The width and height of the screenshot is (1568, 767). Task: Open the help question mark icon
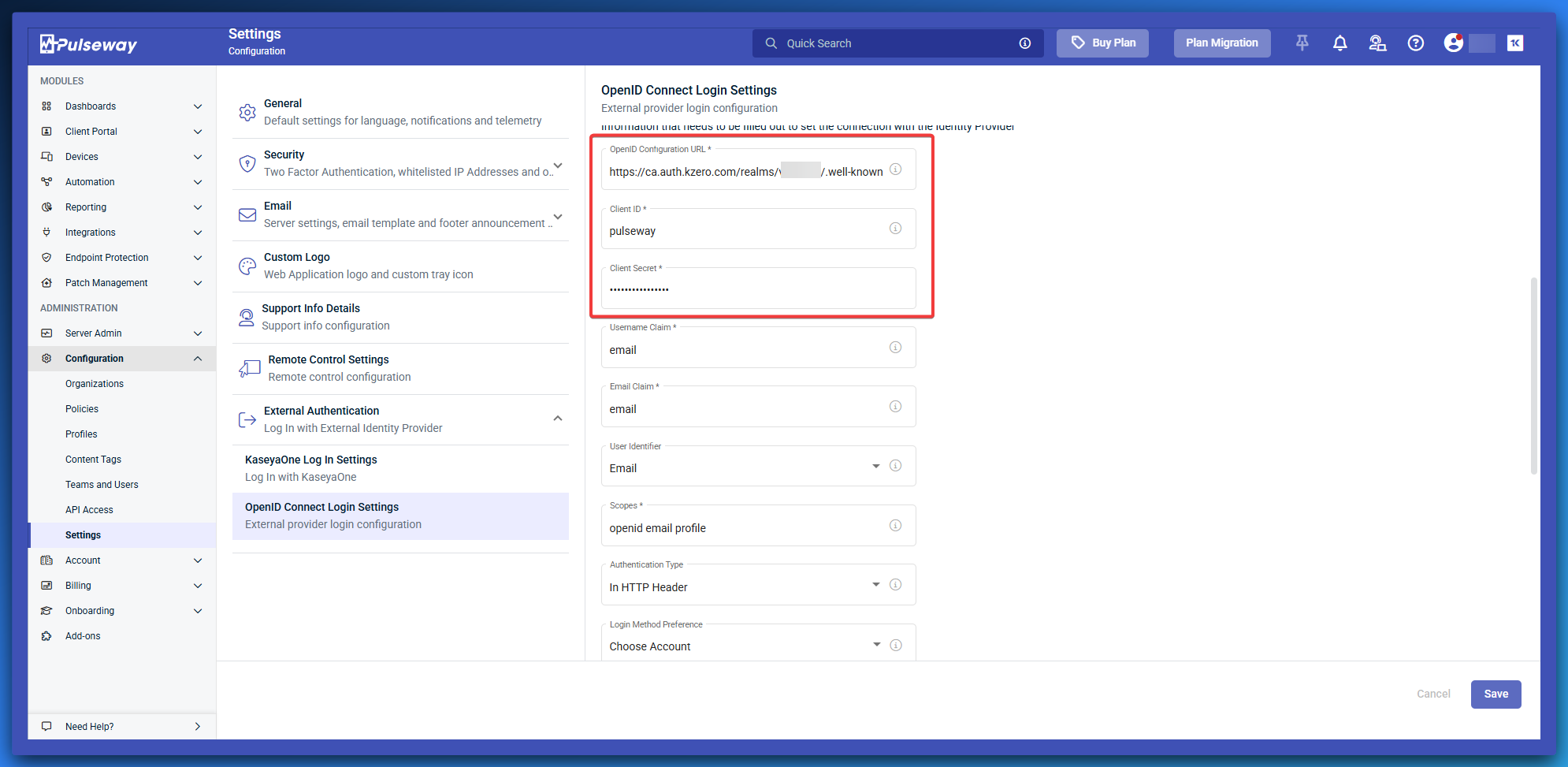[x=1415, y=43]
